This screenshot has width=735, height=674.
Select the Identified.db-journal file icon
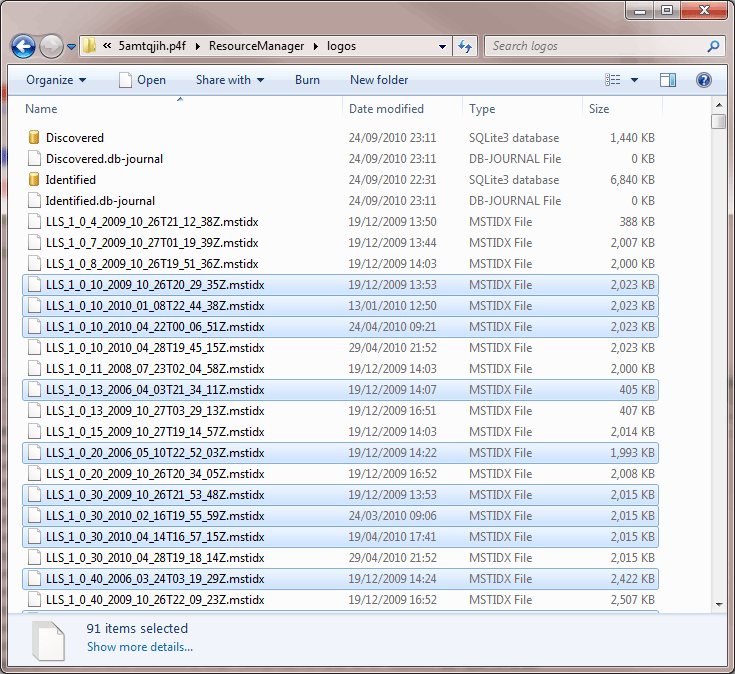pyautogui.click(x=34, y=201)
